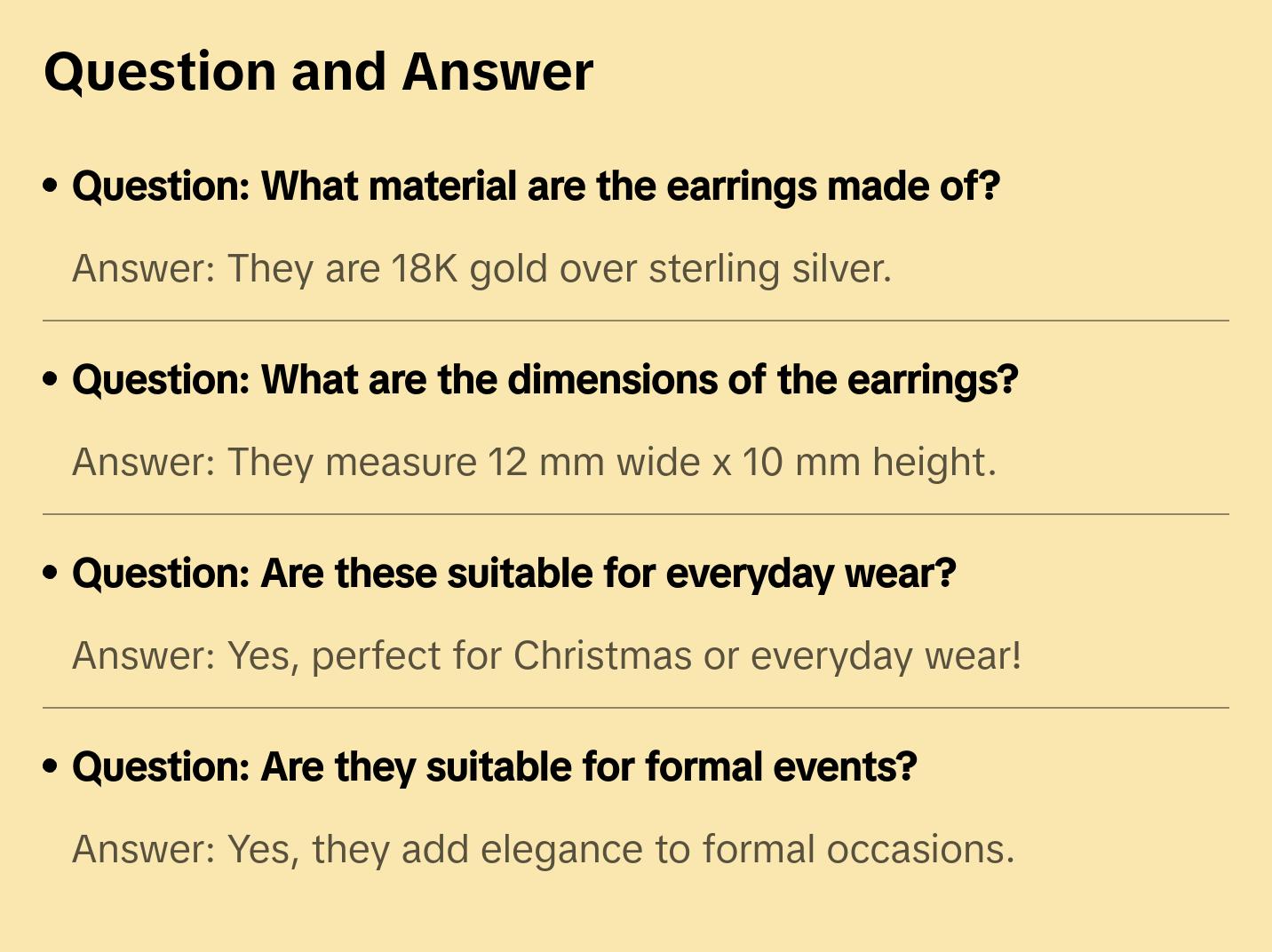This screenshot has width=1272, height=952.
Task: Click the earrings material question
Action: (536, 186)
